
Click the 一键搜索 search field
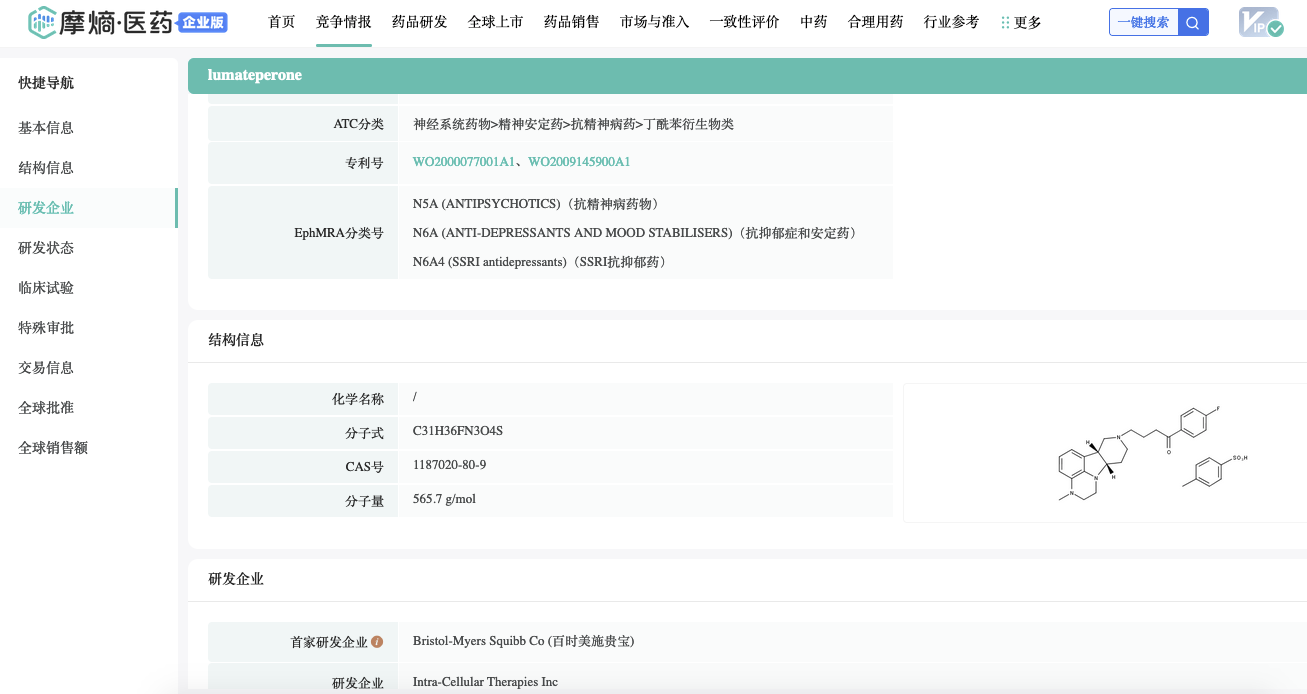point(1144,22)
